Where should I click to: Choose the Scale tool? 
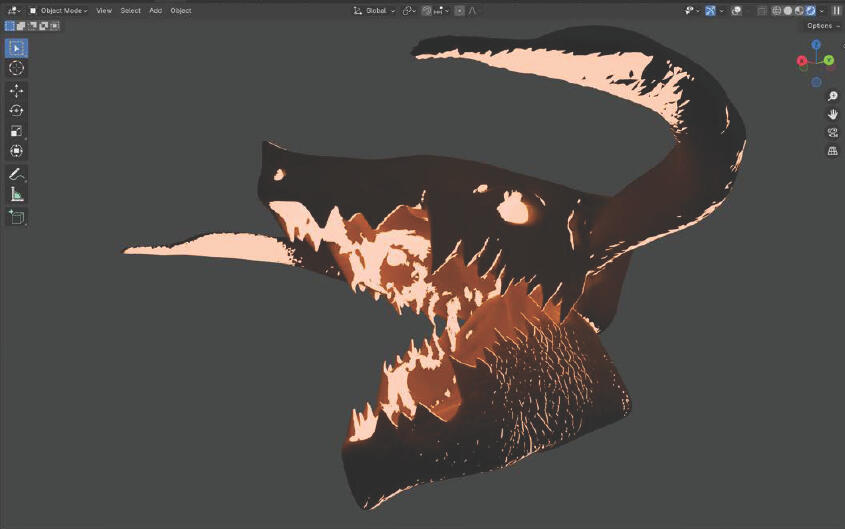tap(16, 131)
